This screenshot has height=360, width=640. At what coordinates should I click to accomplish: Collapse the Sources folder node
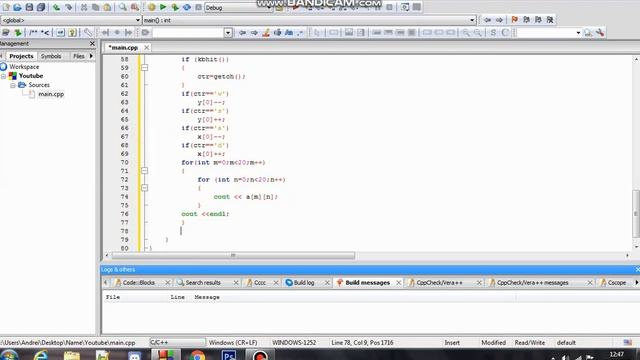click(x=13, y=85)
